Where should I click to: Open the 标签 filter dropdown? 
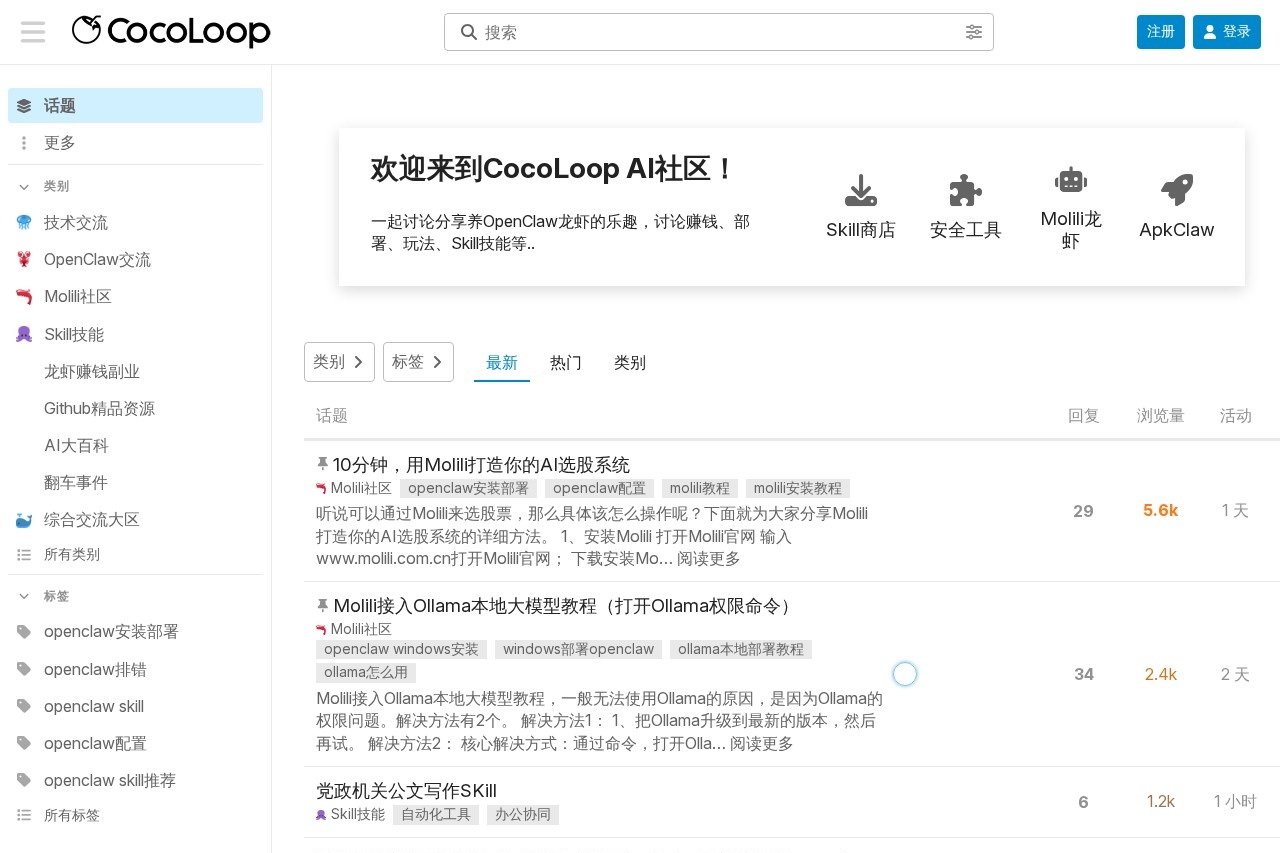click(x=418, y=361)
